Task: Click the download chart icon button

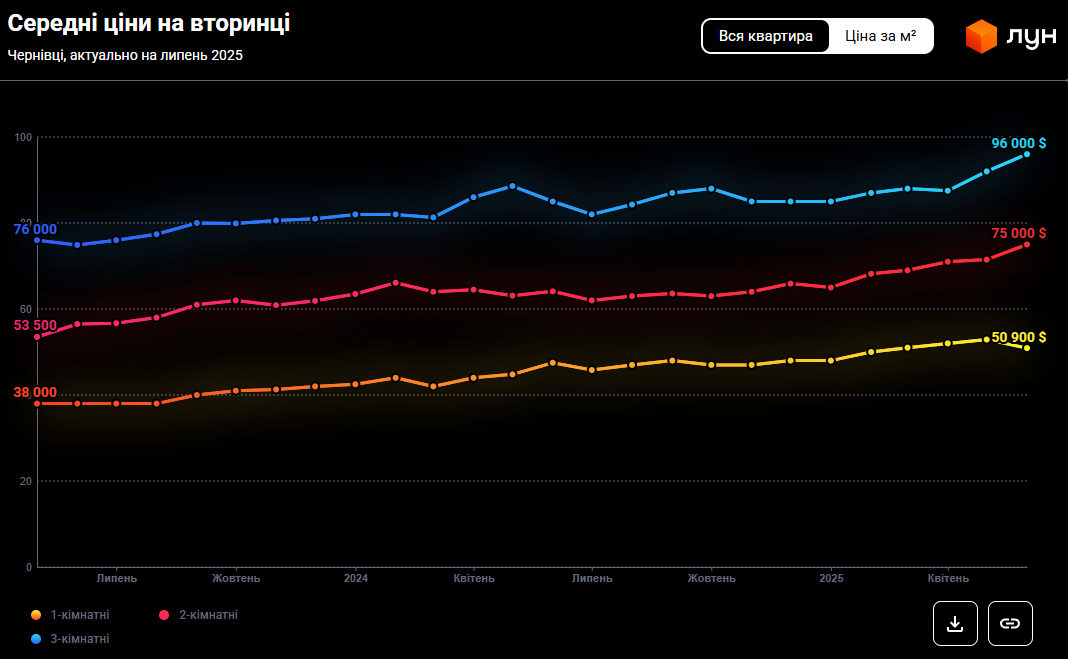Action: (955, 624)
